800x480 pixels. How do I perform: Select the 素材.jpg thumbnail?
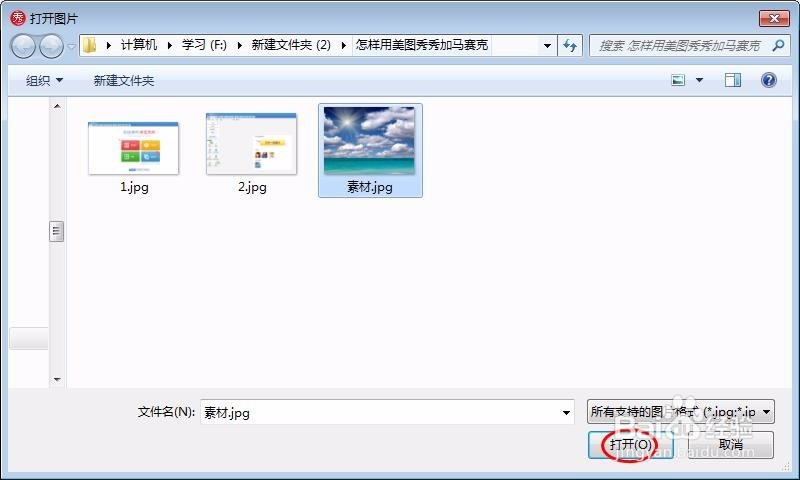click(x=369, y=140)
